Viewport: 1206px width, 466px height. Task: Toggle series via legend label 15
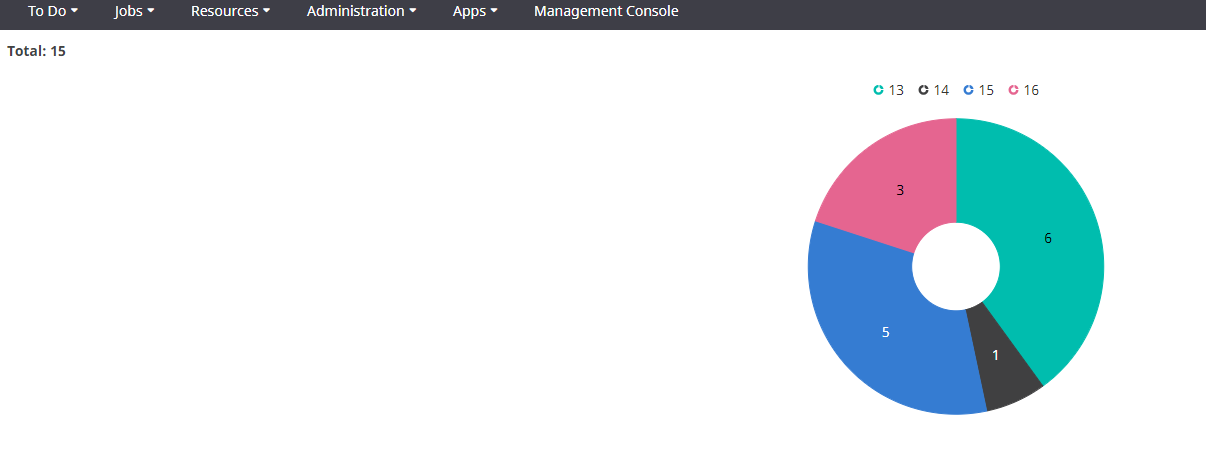click(986, 90)
